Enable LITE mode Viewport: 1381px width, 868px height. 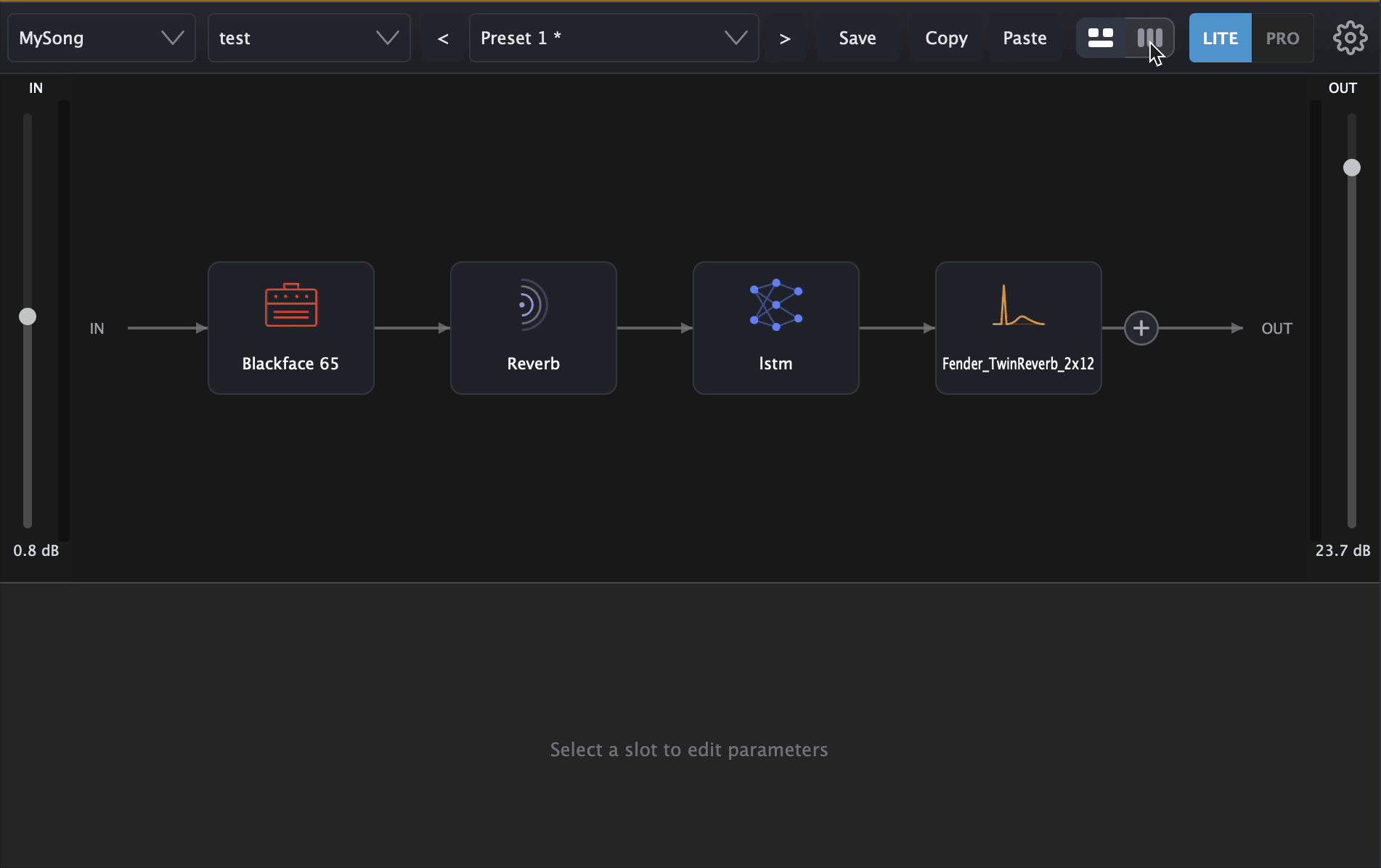(x=1221, y=38)
